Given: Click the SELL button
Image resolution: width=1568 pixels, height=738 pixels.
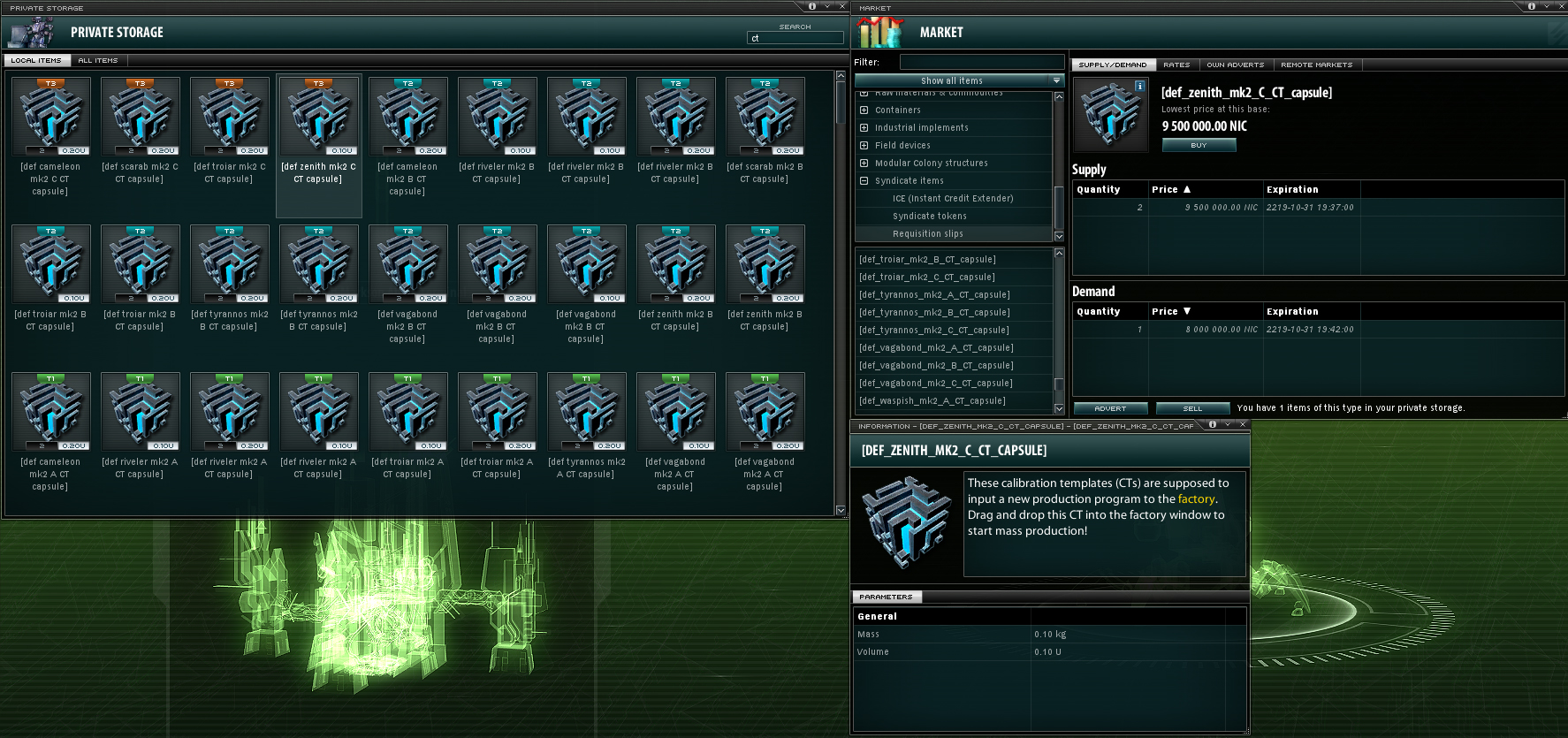Looking at the screenshot, I should [x=1192, y=408].
